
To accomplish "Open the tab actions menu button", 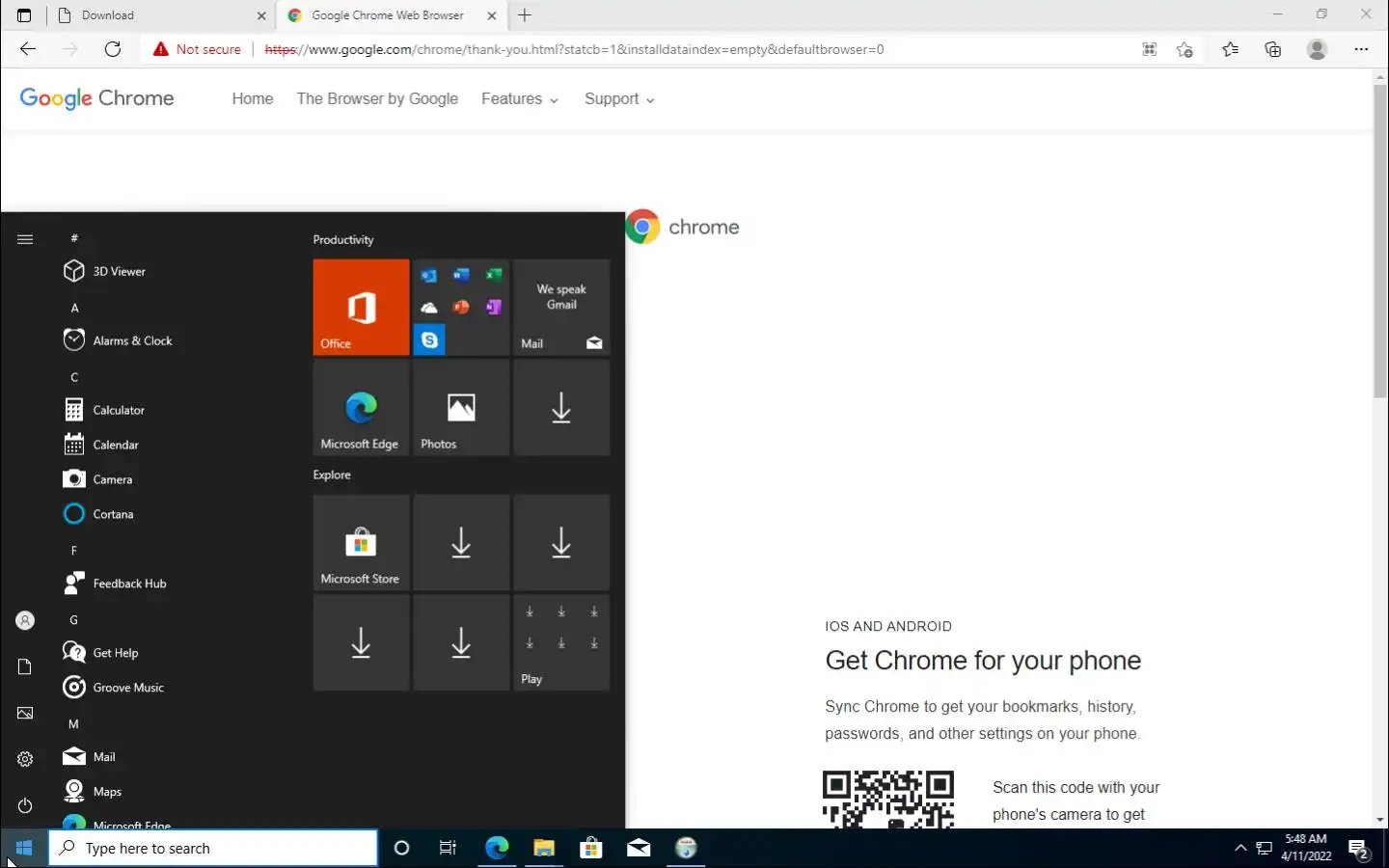I will coord(24,15).
